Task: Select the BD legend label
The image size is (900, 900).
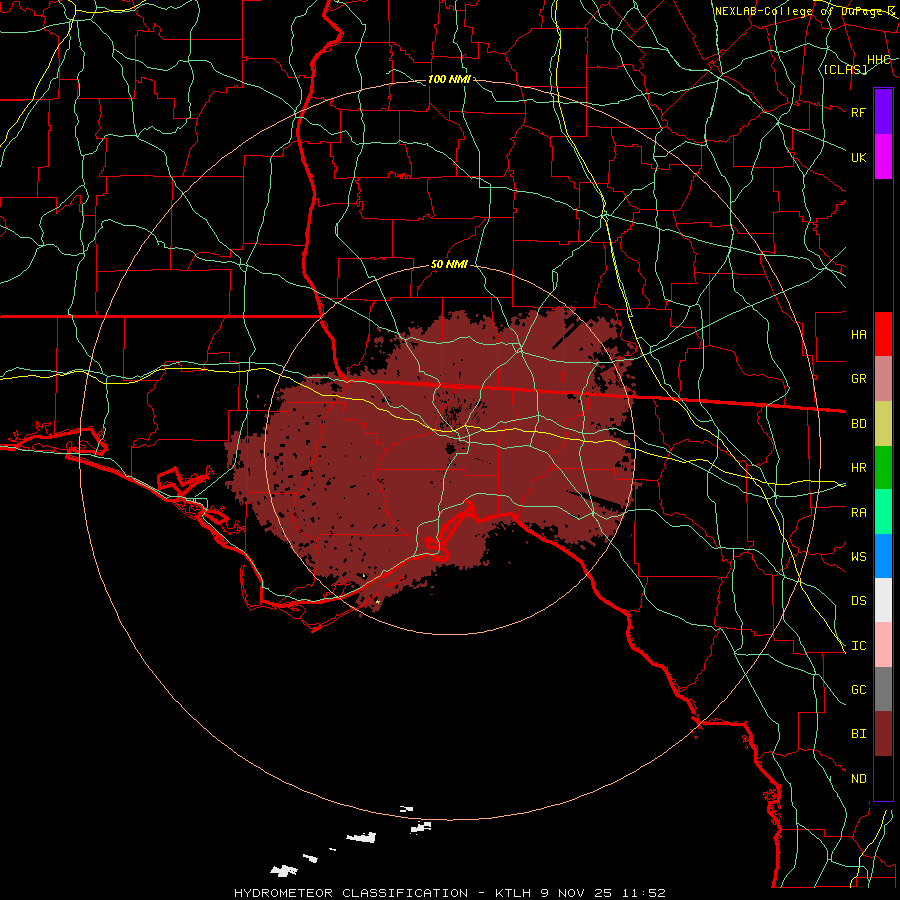Action: (x=859, y=424)
